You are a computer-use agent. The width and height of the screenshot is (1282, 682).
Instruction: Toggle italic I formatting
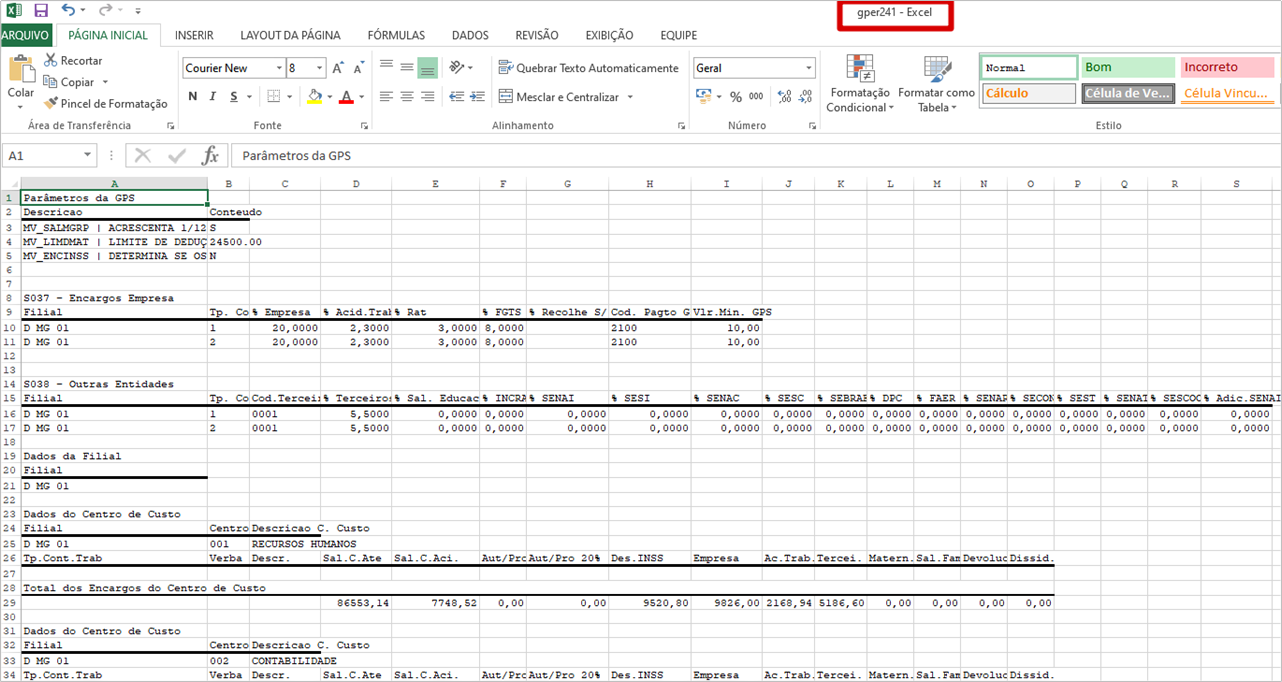(x=213, y=97)
